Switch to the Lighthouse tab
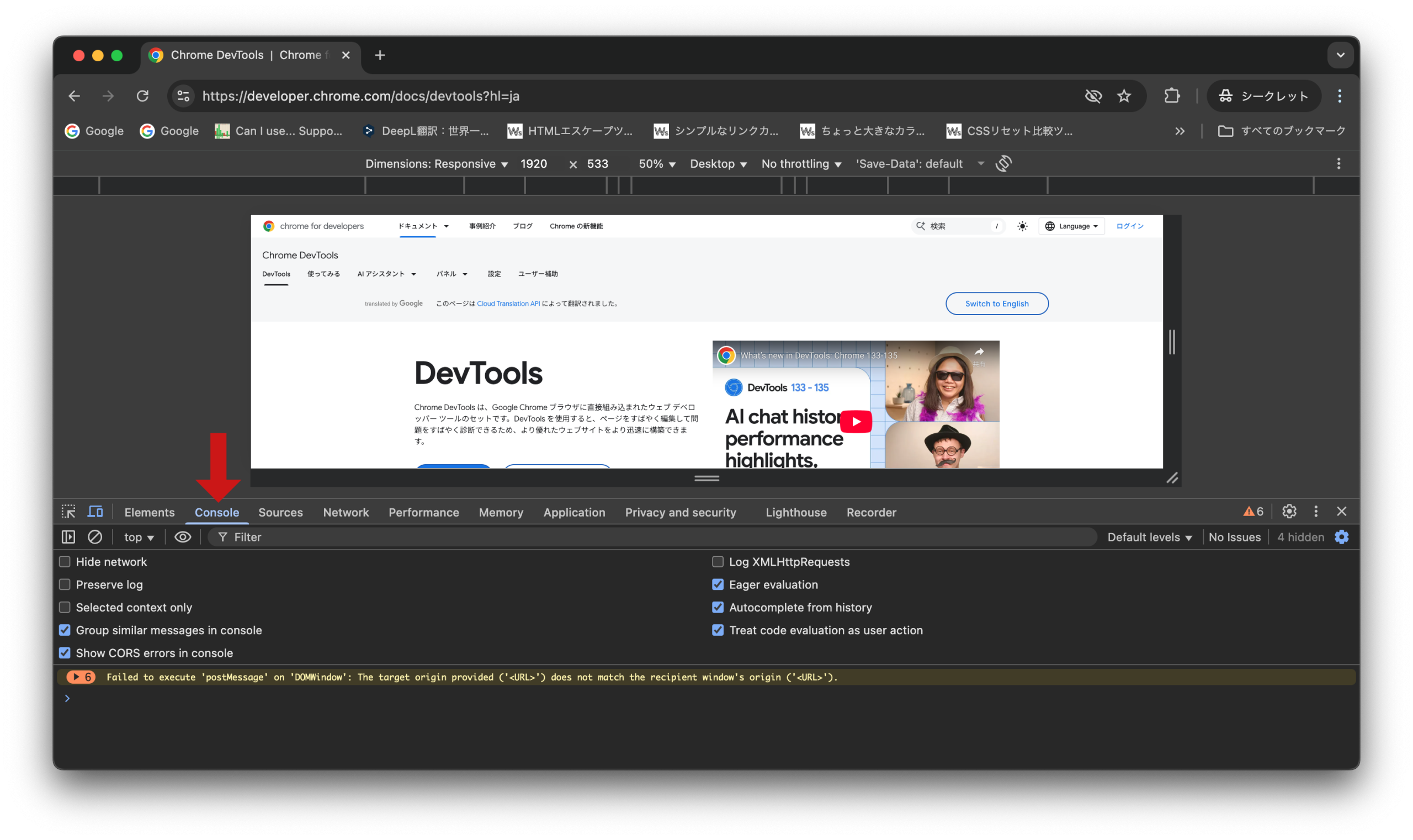The image size is (1413, 840). tap(795, 512)
